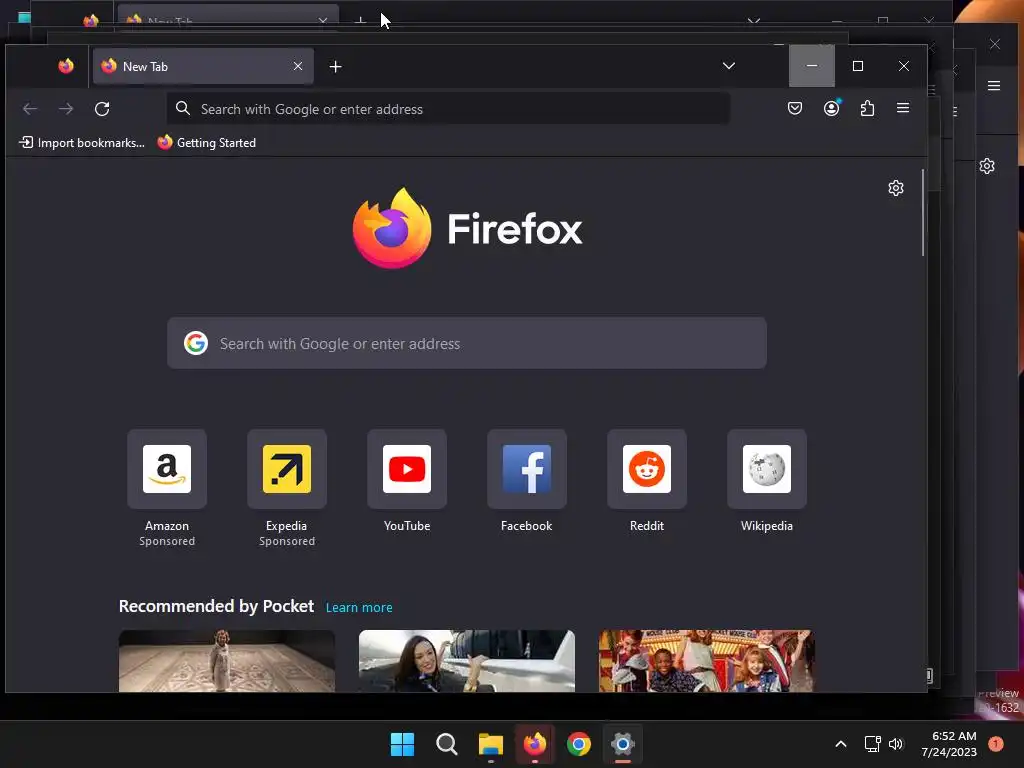1024x768 pixels.
Task: Click the page vertical scrollbar
Action: (923, 213)
